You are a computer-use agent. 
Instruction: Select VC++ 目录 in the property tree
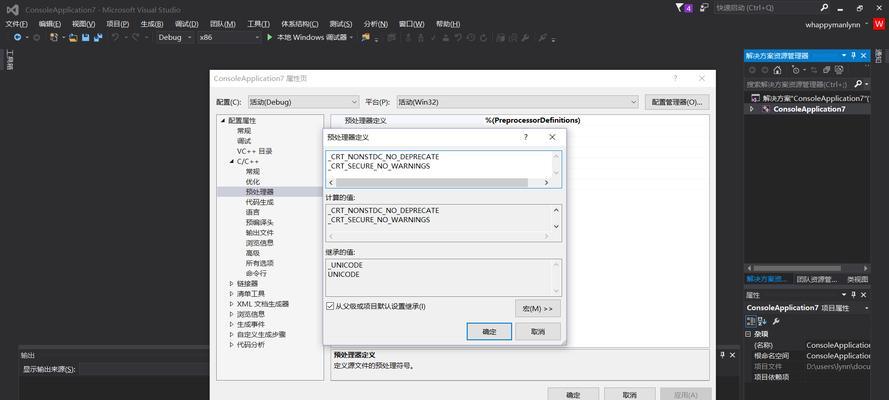coord(255,151)
